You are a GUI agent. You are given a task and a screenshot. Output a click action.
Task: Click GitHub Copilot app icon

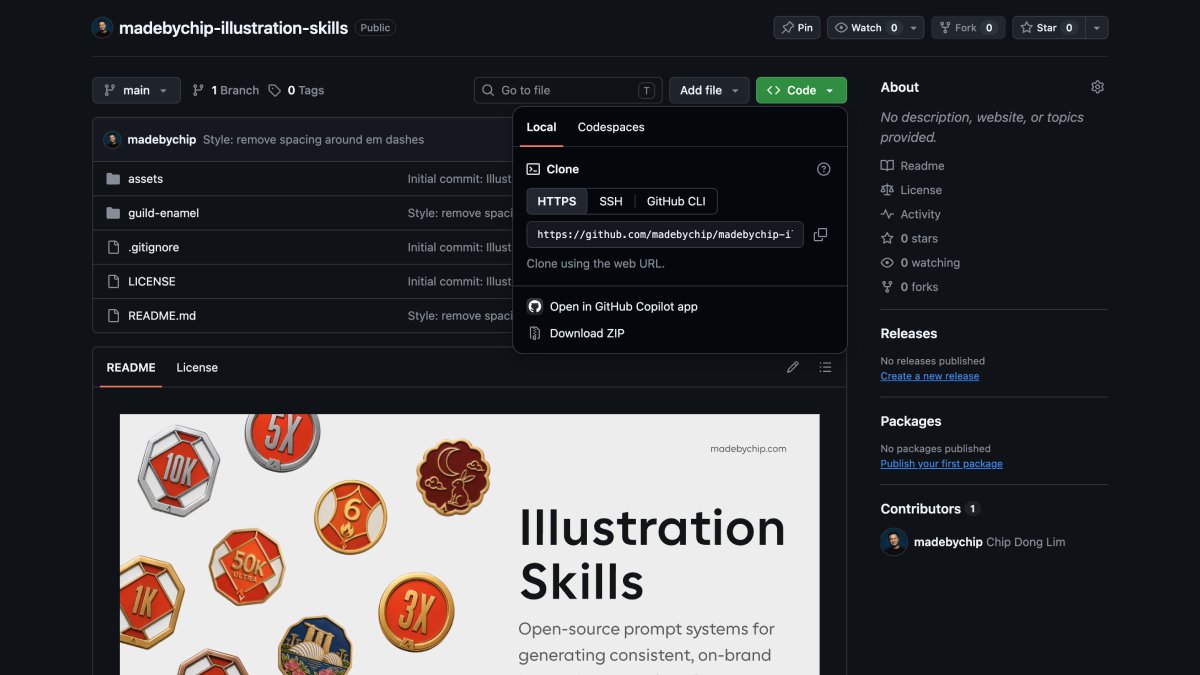coord(535,307)
